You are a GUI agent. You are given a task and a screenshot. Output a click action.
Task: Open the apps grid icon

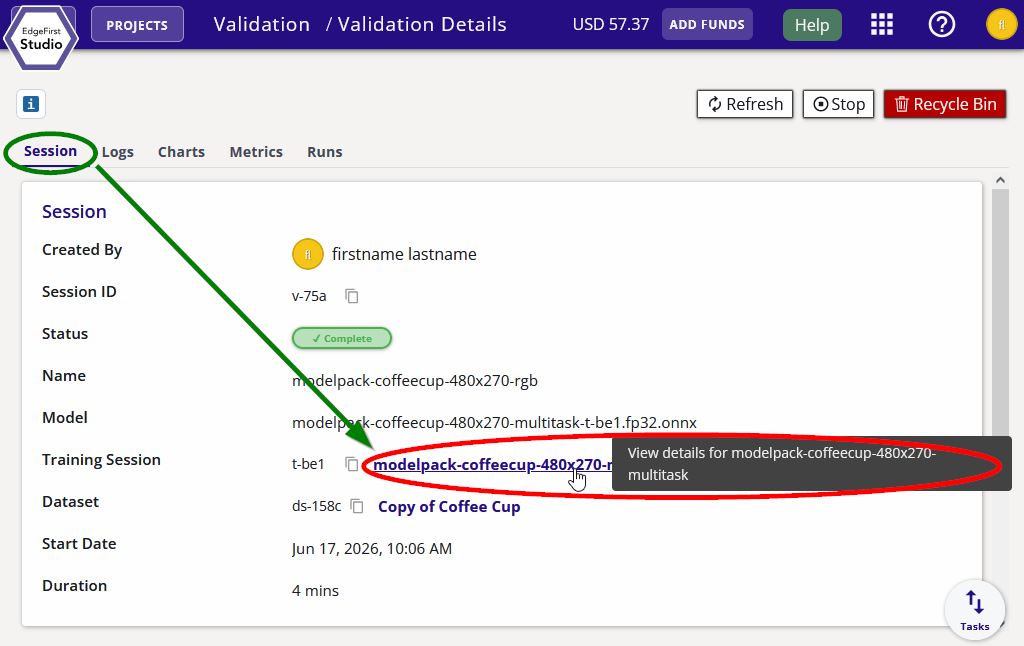coord(882,25)
